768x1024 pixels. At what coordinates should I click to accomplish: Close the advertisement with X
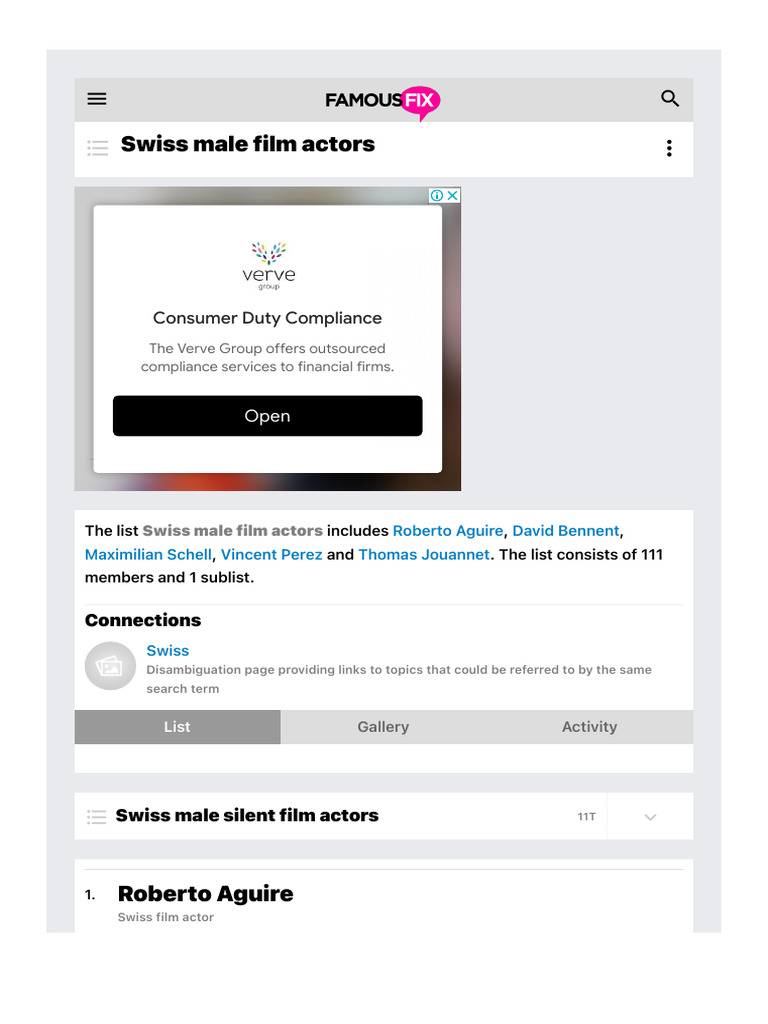click(x=452, y=196)
